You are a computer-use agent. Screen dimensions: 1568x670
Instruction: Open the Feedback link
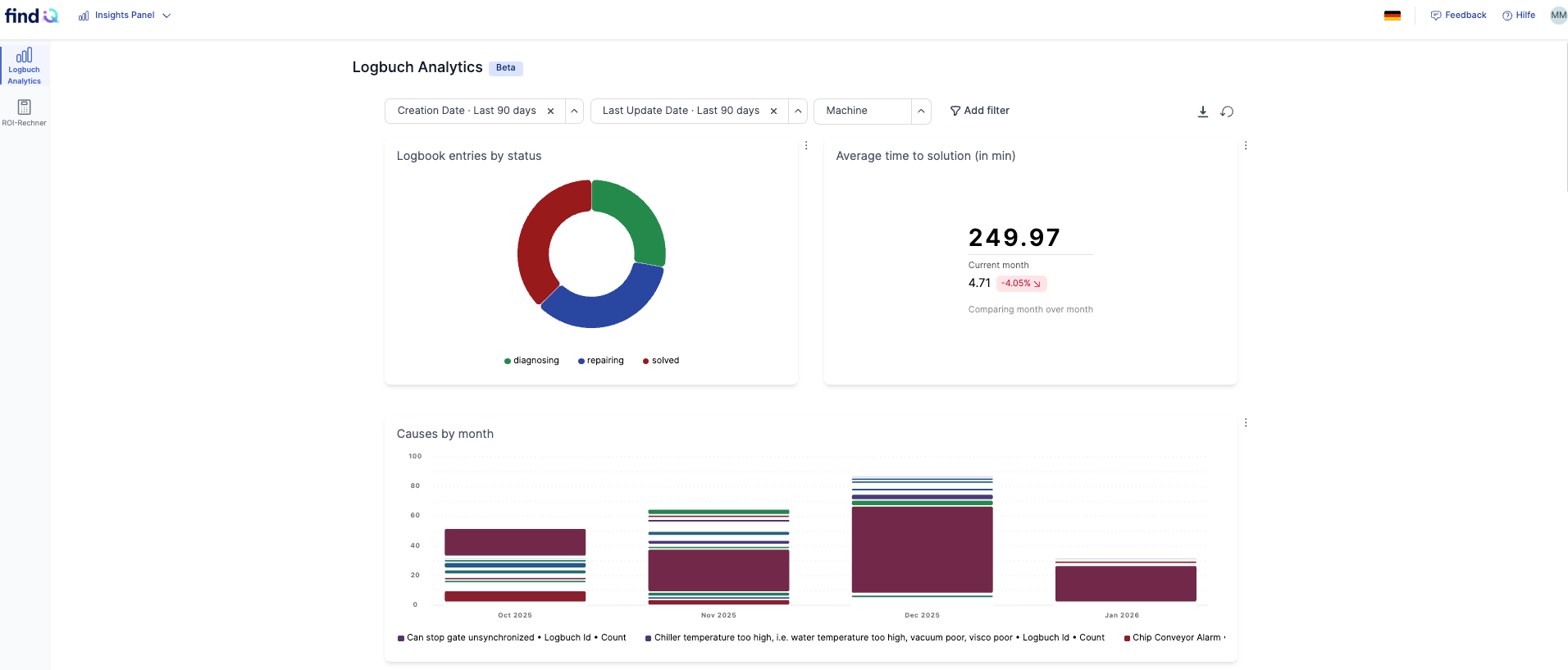pos(1458,16)
